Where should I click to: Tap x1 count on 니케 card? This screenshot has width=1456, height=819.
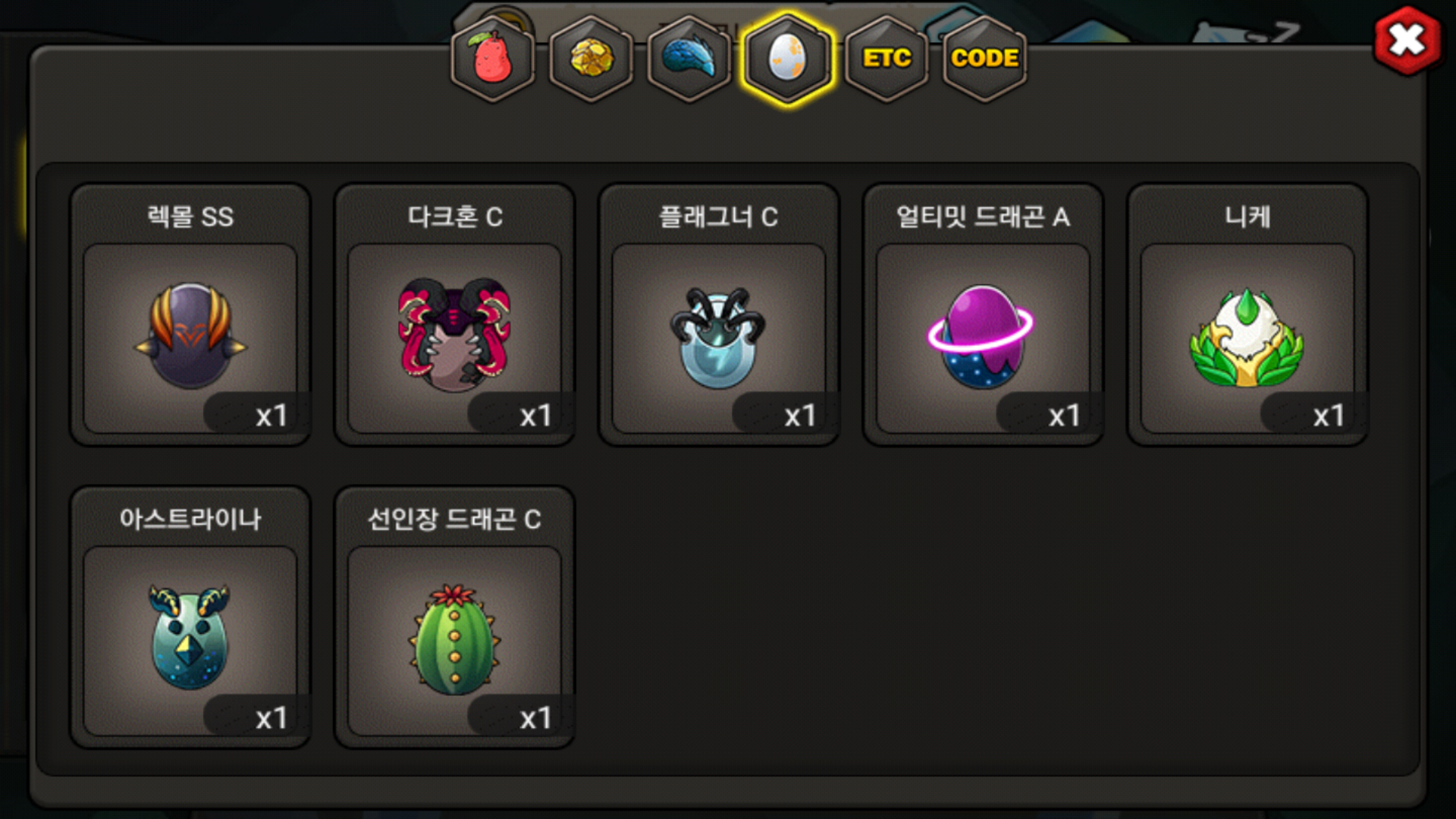pyautogui.click(x=1329, y=416)
